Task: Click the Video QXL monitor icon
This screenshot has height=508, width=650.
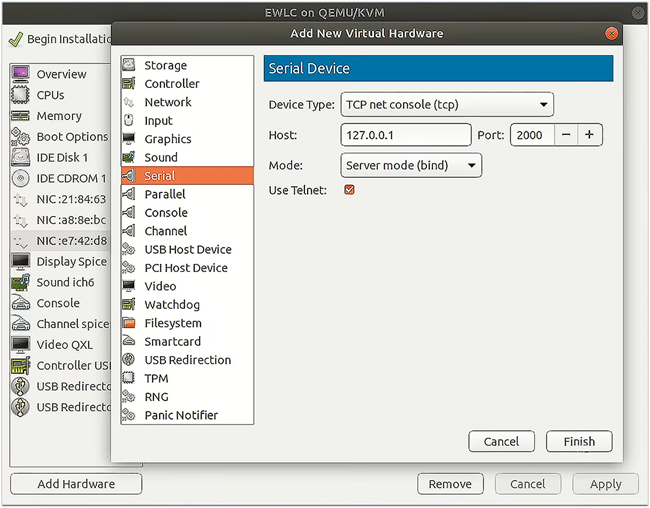Action: coord(21,345)
